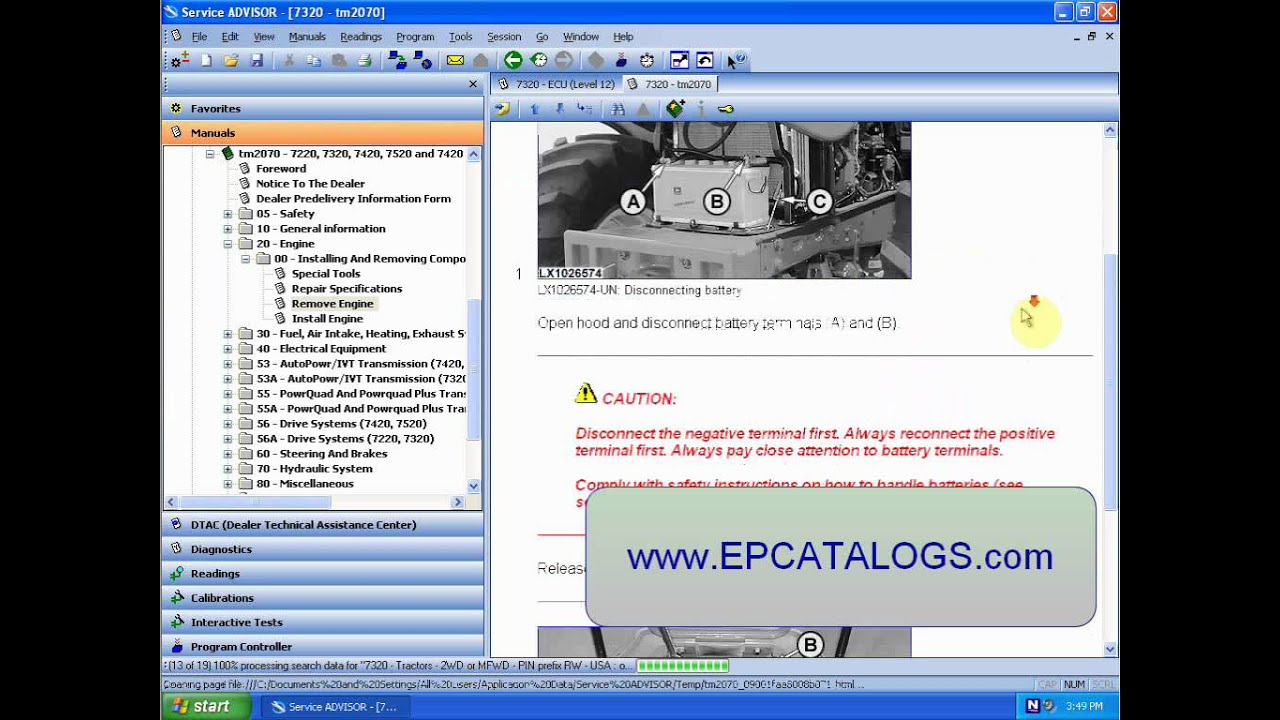Open the Notice To The Dealer item
The image size is (1280, 720).
310,184
